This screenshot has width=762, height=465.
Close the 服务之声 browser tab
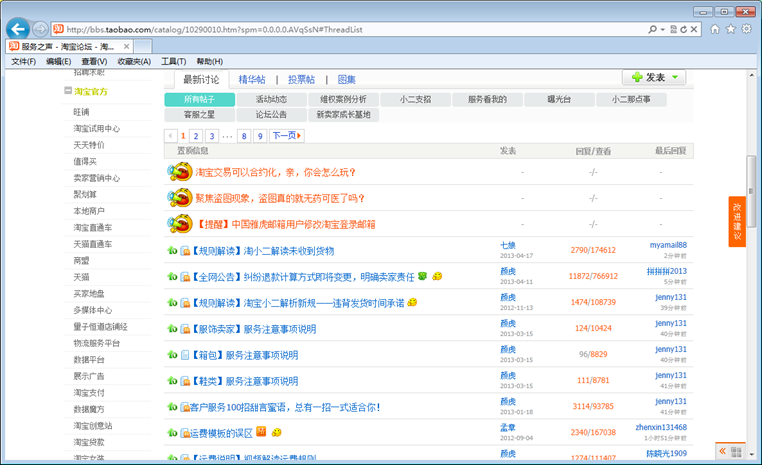(x=126, y=47)
